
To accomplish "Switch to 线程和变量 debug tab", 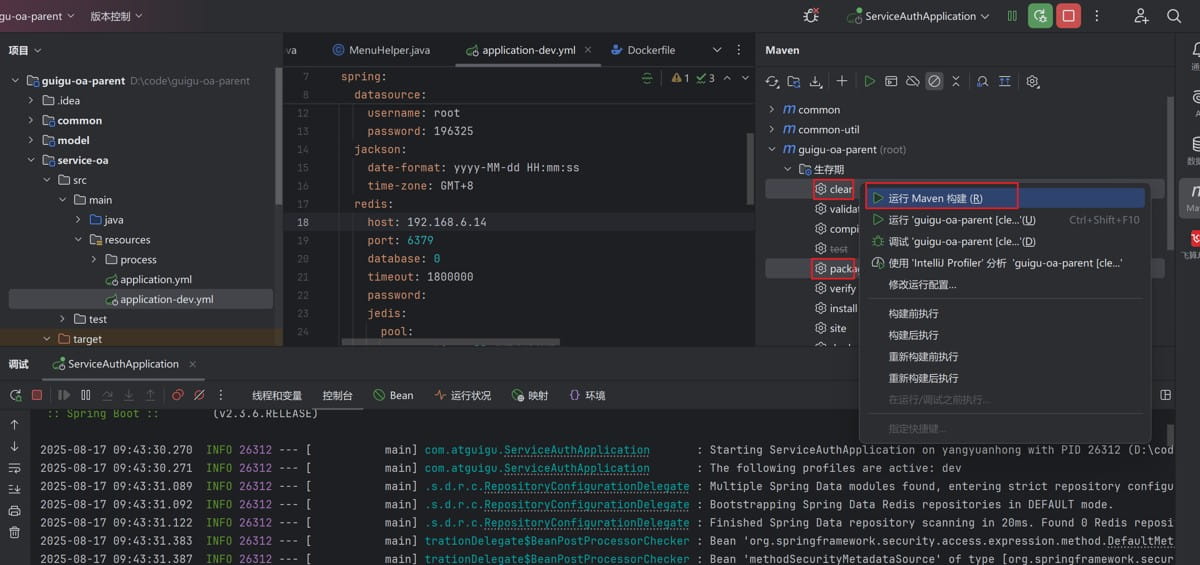I will (277, 395).
